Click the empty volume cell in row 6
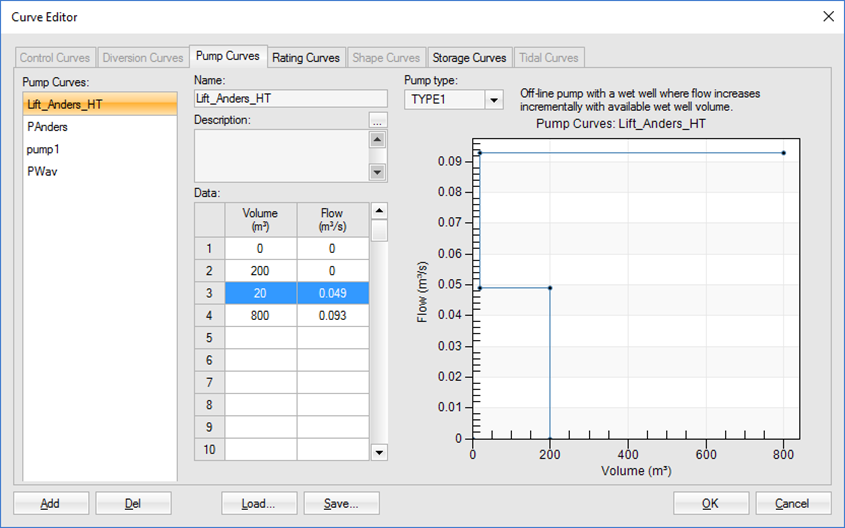Screen dimensions: 845x528 pyautogui.click(x=261, y=360)
